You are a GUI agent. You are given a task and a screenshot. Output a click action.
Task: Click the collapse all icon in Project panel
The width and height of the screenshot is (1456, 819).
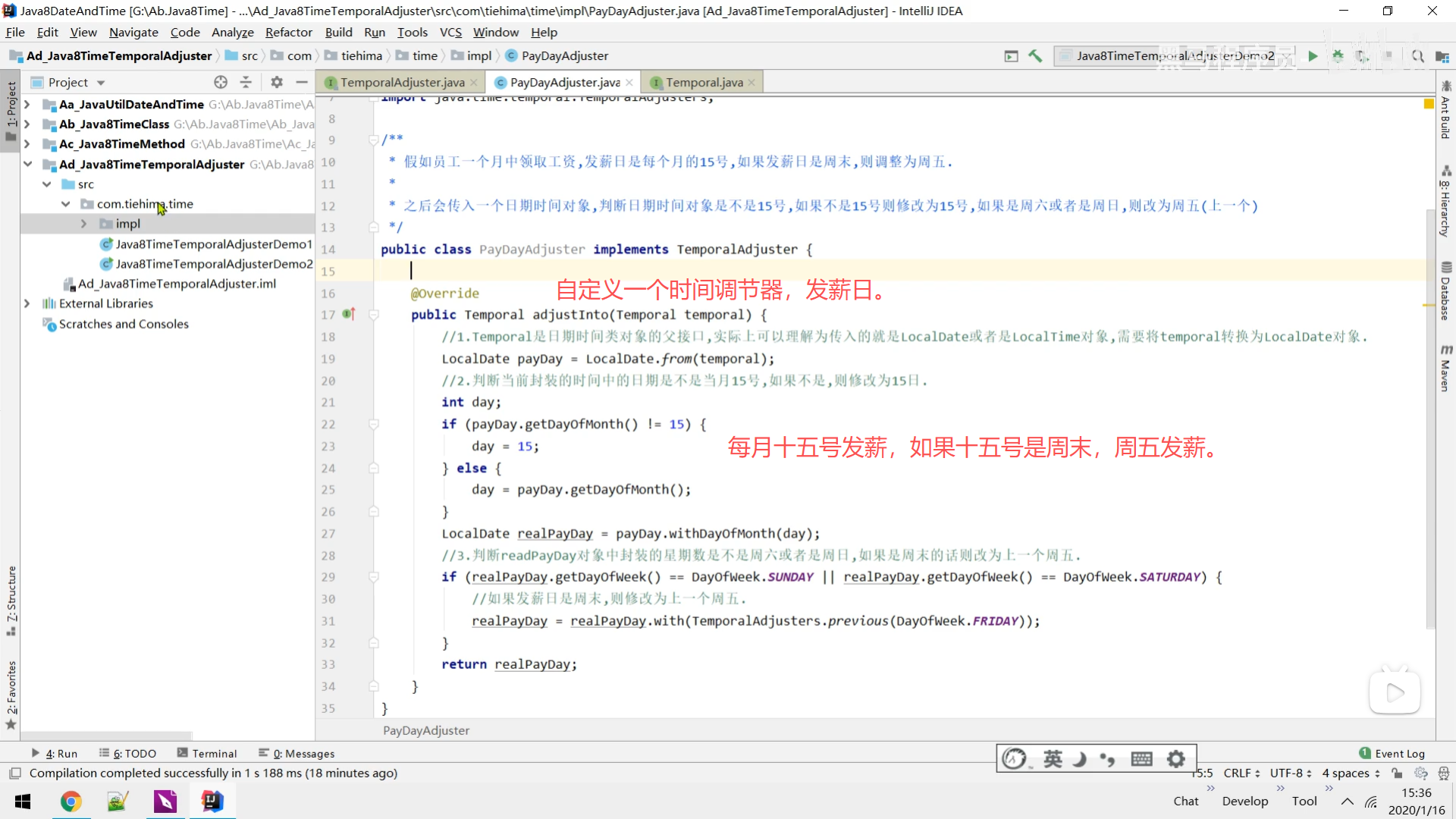coord(246,82)
